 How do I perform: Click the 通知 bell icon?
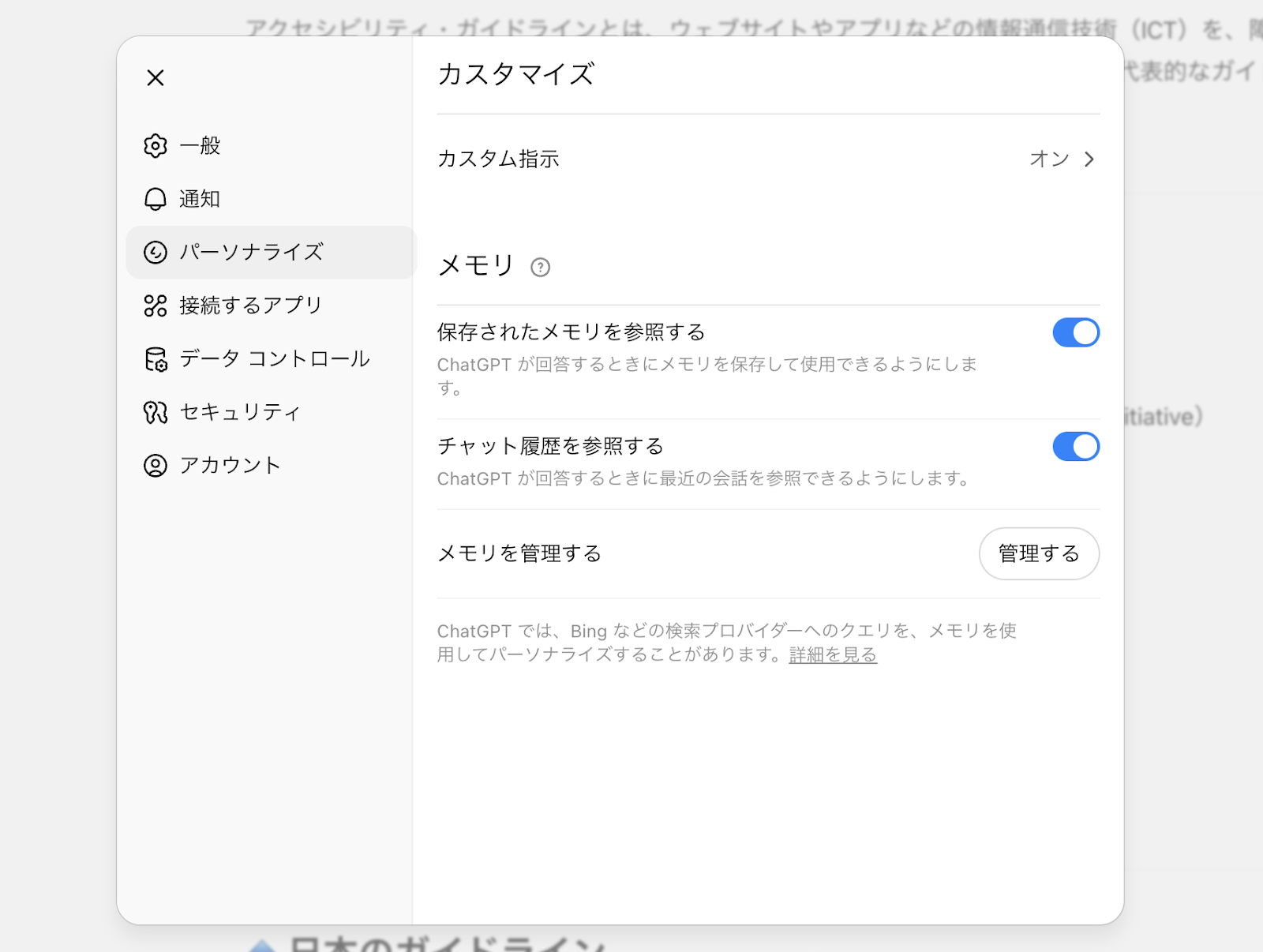pos(155,199)
